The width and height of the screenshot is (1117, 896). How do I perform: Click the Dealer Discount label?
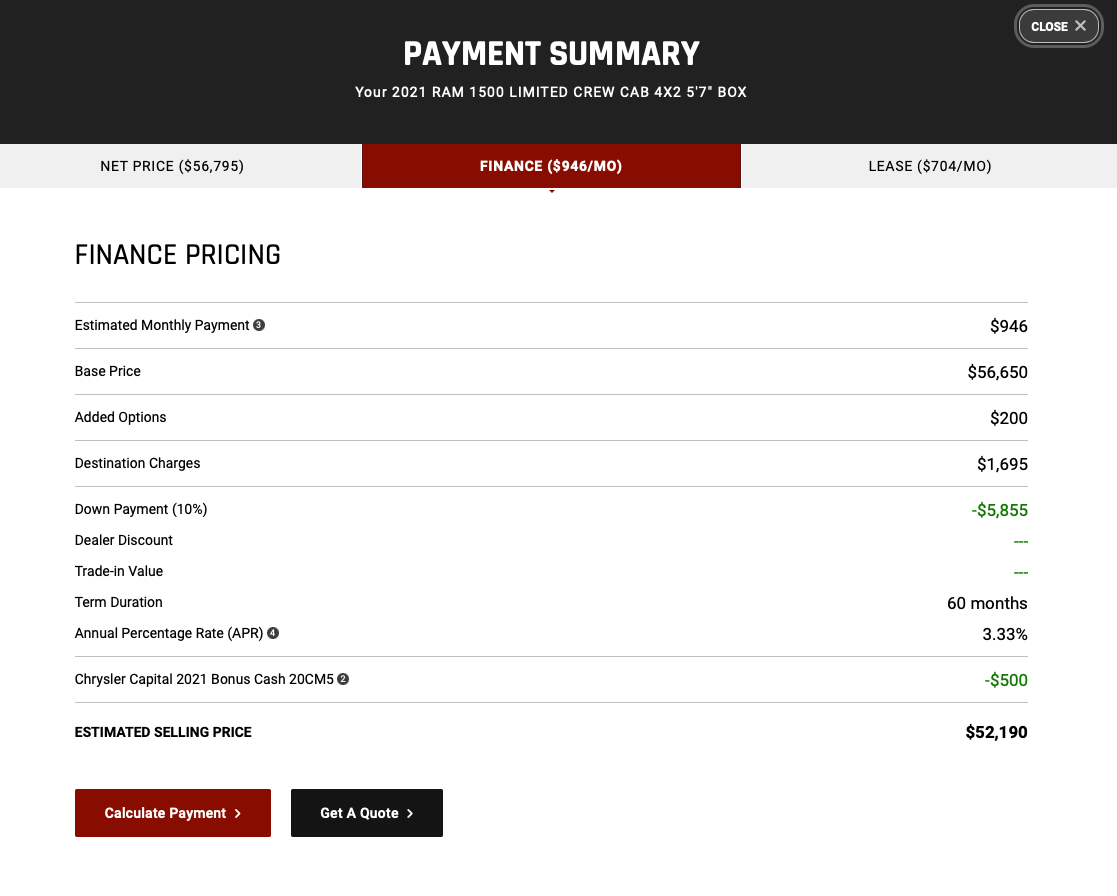(124, 540)
